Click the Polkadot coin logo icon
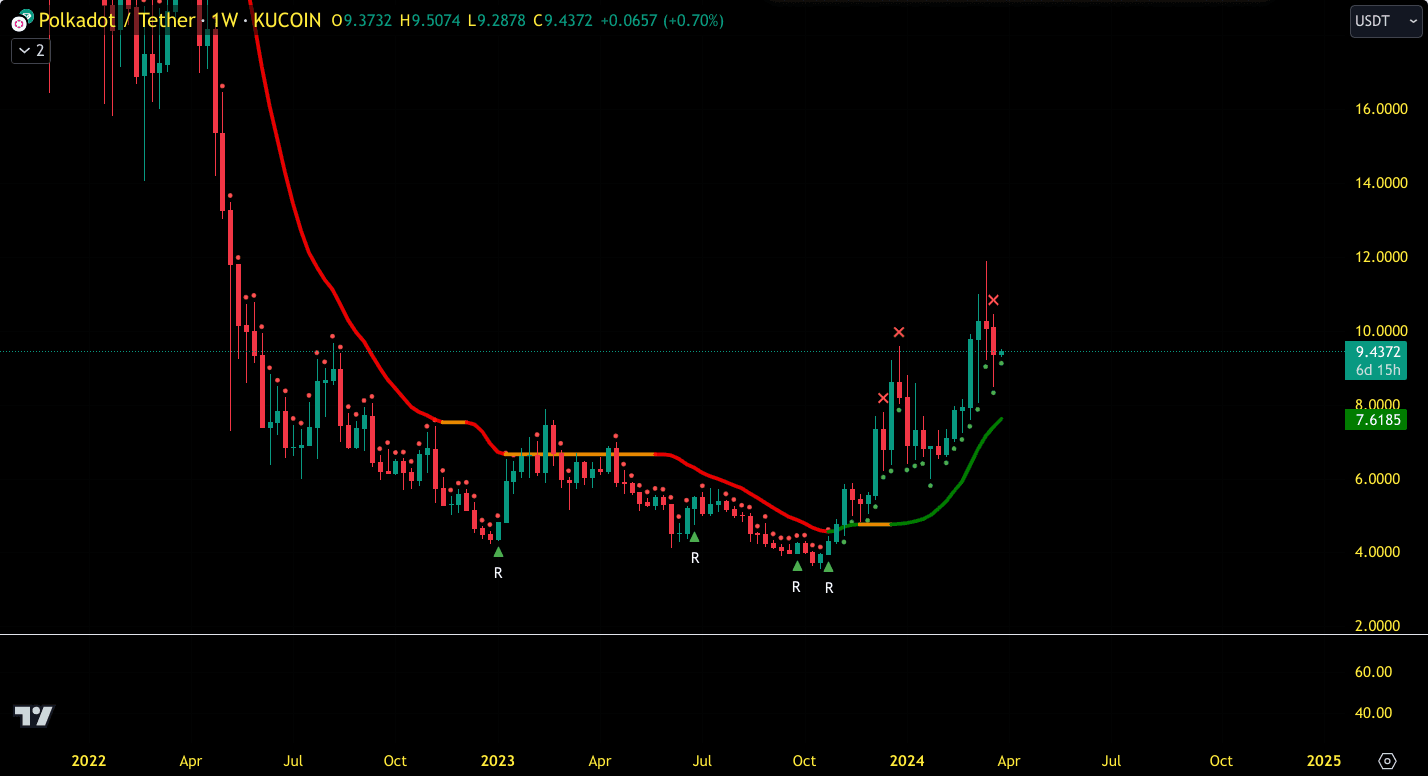Screen dimensions: 1428x776 [18, 21]
